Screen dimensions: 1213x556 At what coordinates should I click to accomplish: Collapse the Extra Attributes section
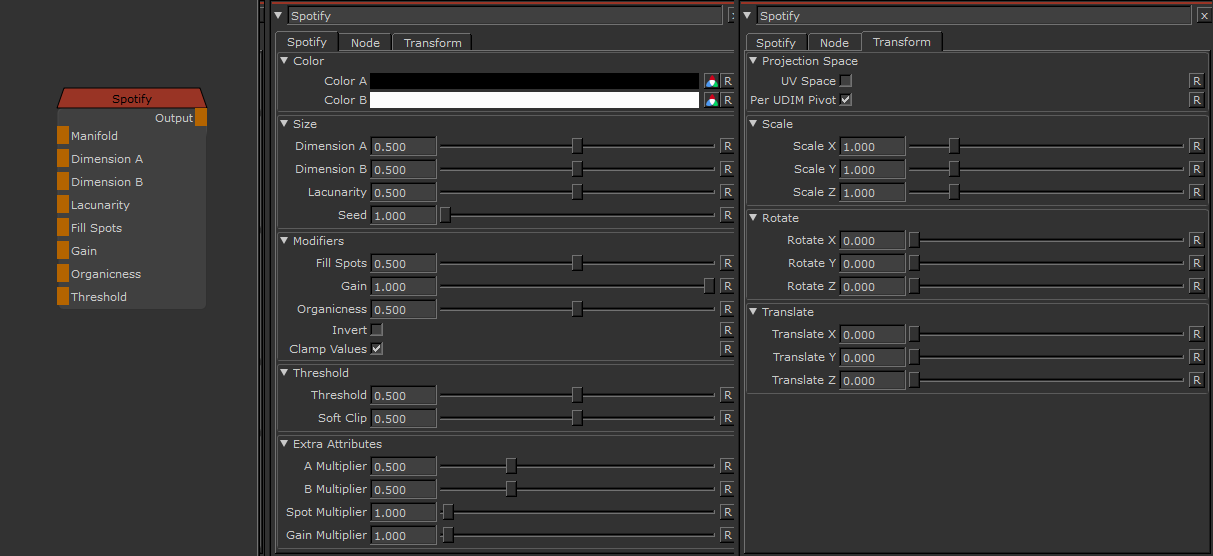click(284, 444)
